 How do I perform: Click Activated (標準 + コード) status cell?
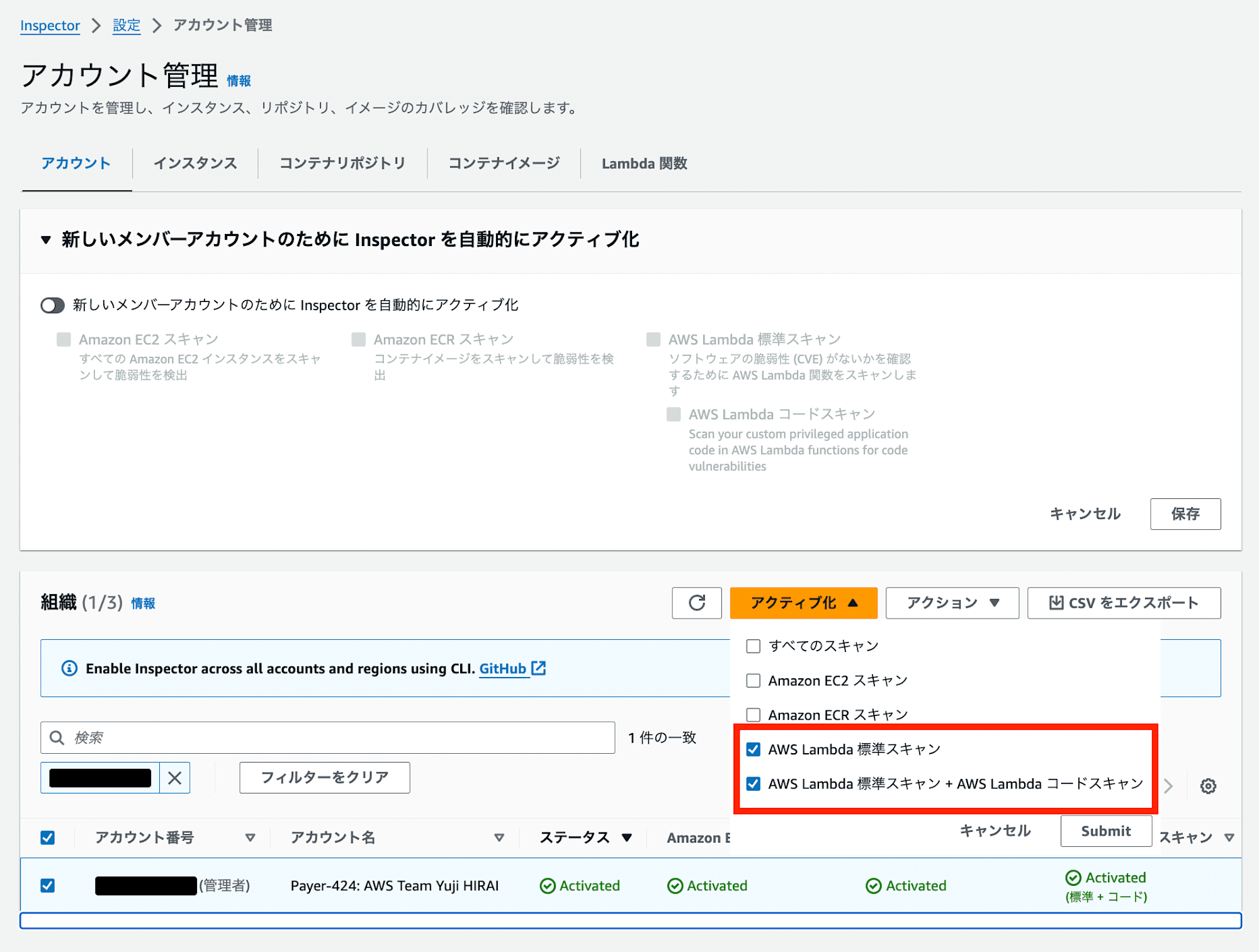1106,887
